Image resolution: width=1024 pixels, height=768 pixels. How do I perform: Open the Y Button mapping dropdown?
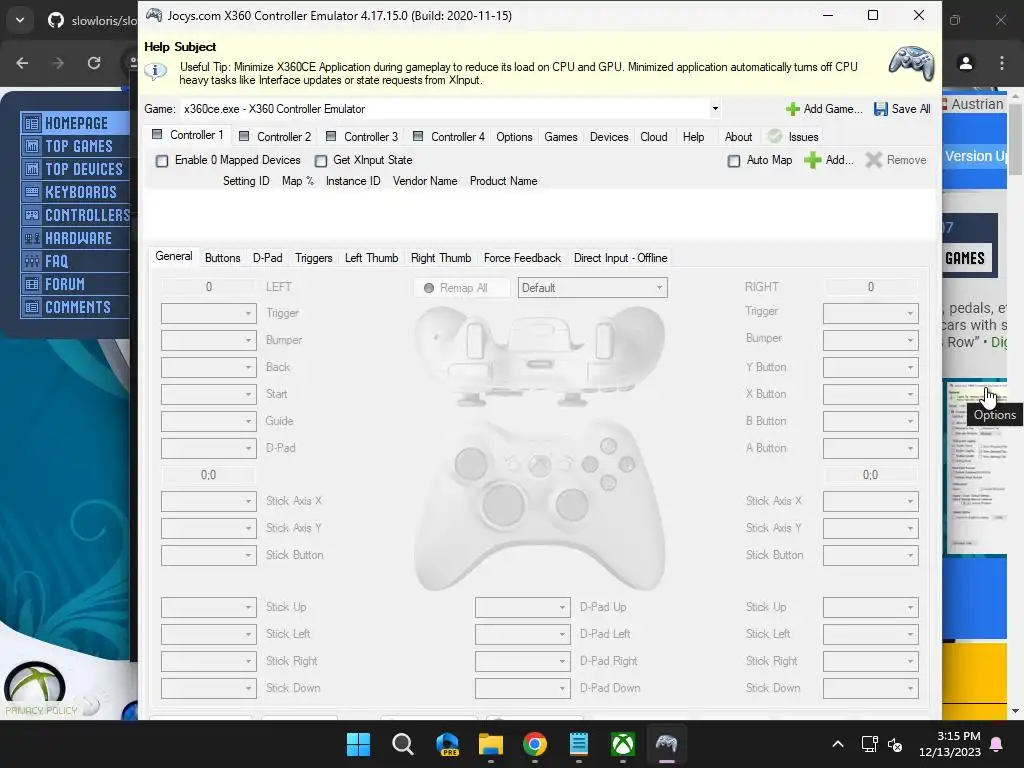click(871, 367)
